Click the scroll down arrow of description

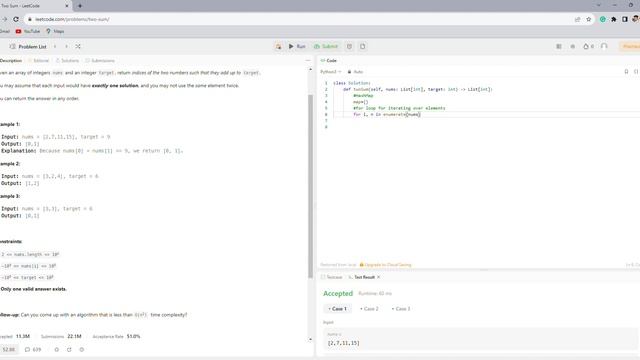310,340
